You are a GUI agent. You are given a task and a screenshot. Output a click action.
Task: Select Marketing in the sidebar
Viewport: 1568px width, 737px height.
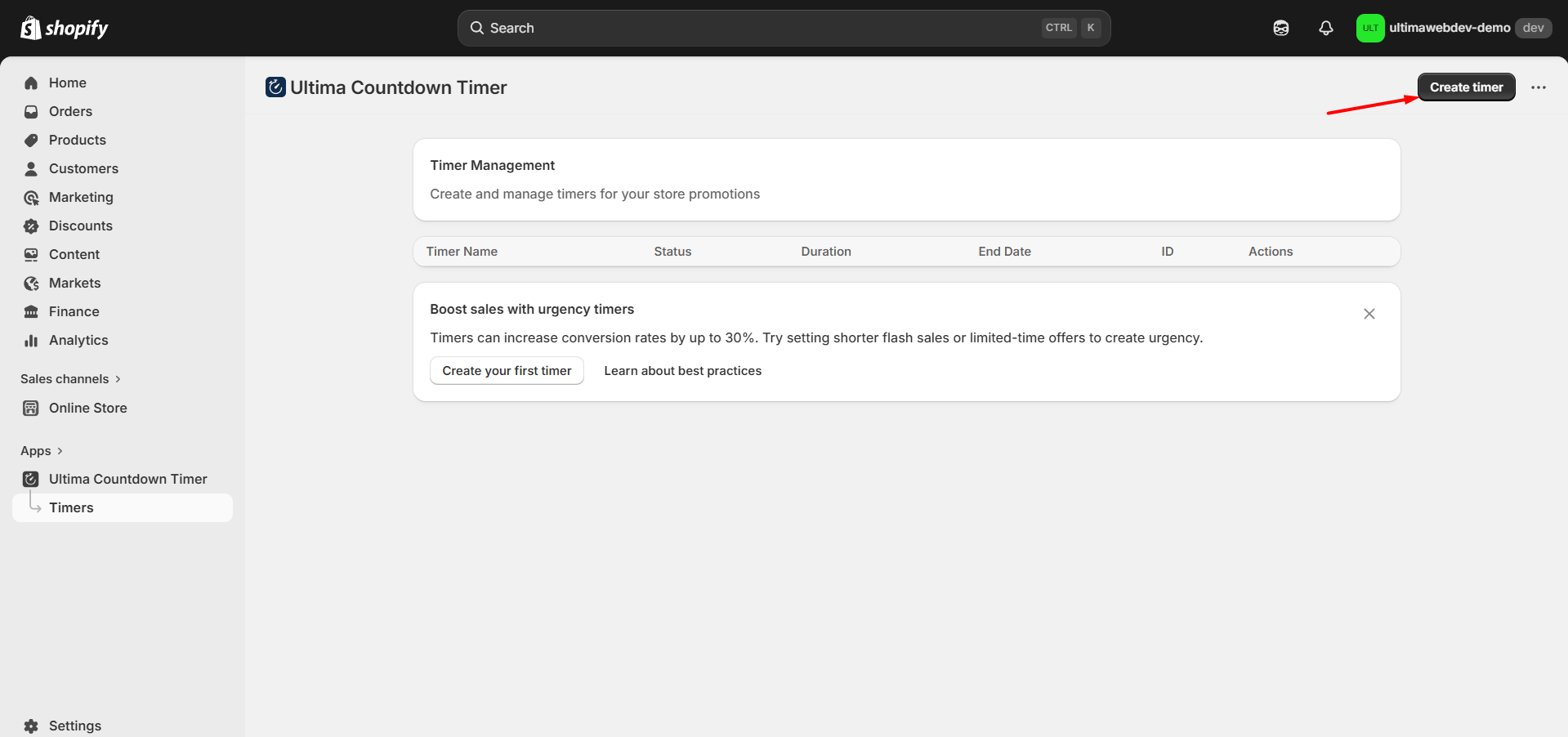tap(123, 197)
